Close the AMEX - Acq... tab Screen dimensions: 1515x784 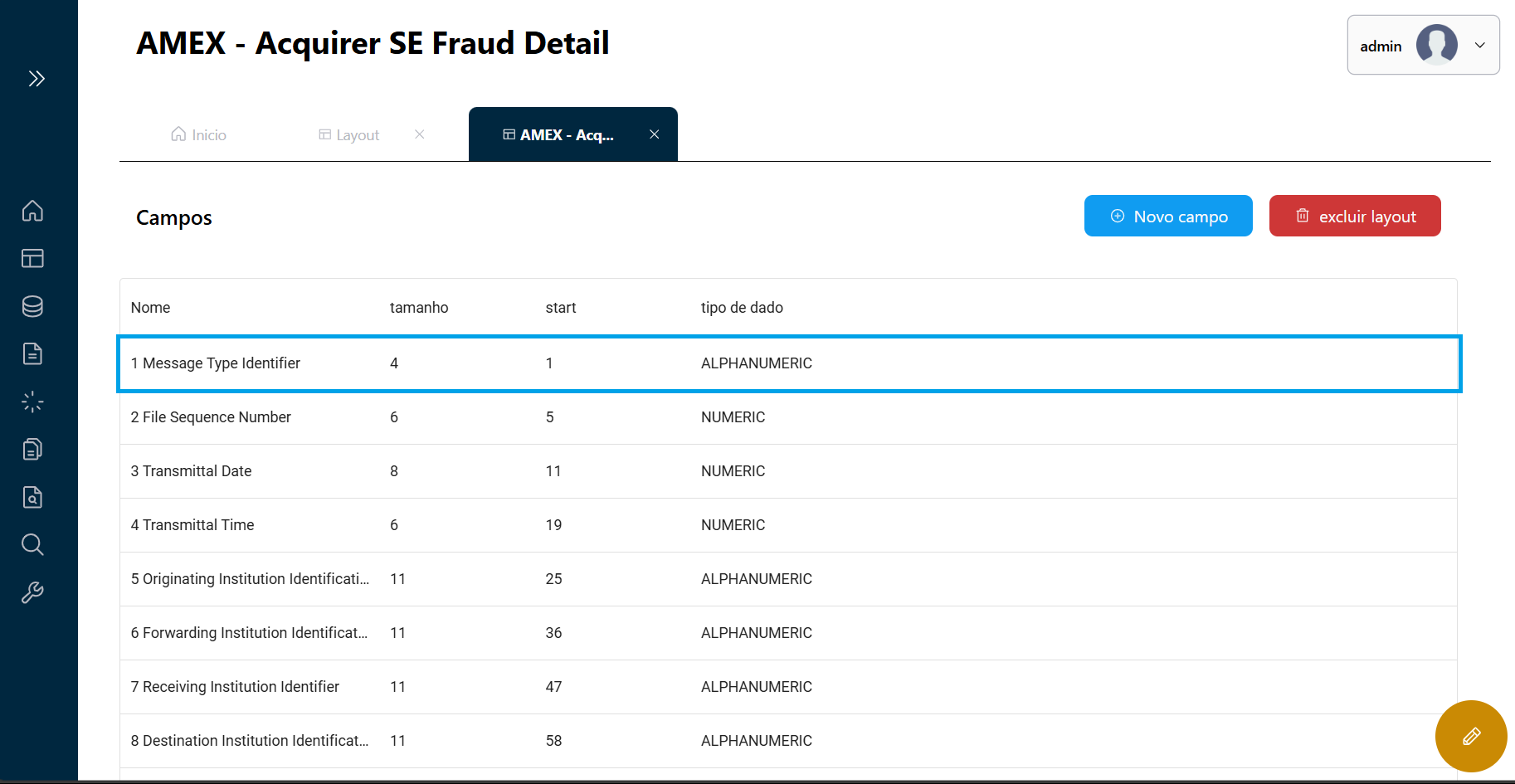pos(655,134)
